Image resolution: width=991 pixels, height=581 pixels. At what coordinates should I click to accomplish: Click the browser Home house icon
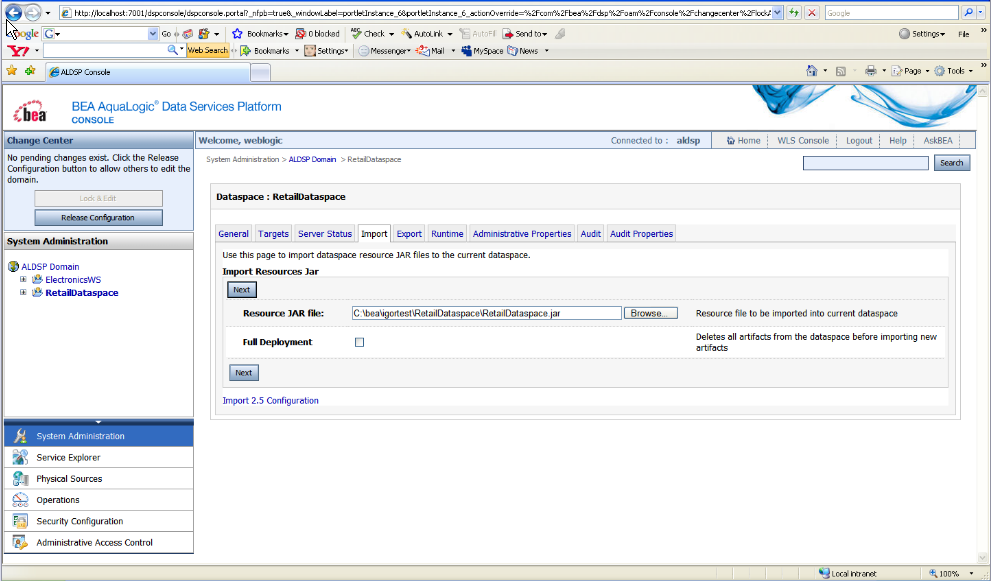(812, 71)
